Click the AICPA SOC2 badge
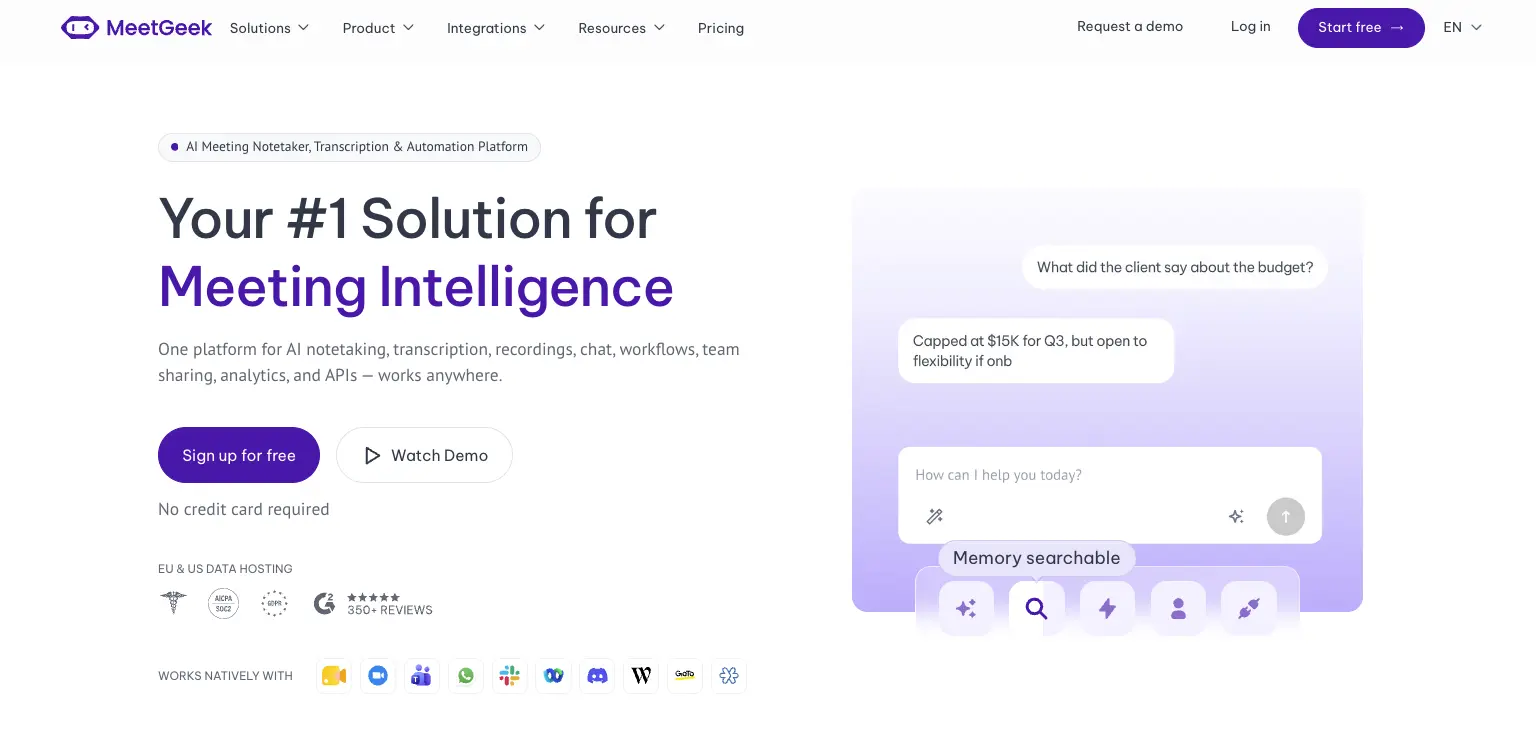Screen dimensions: 1536x752 [223, 603]
